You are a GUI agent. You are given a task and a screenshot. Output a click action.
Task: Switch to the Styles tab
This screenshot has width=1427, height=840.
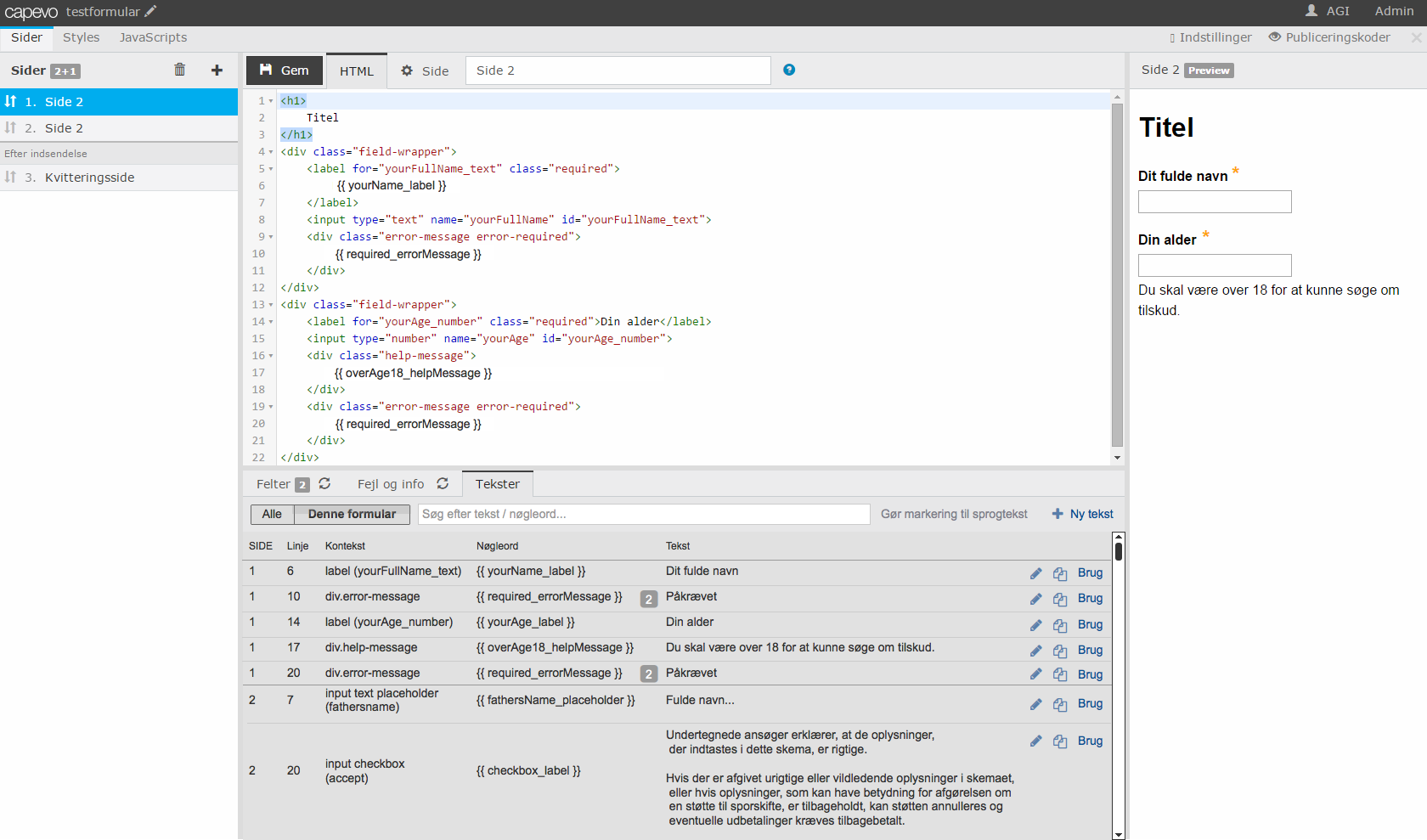tap(81, 37)
